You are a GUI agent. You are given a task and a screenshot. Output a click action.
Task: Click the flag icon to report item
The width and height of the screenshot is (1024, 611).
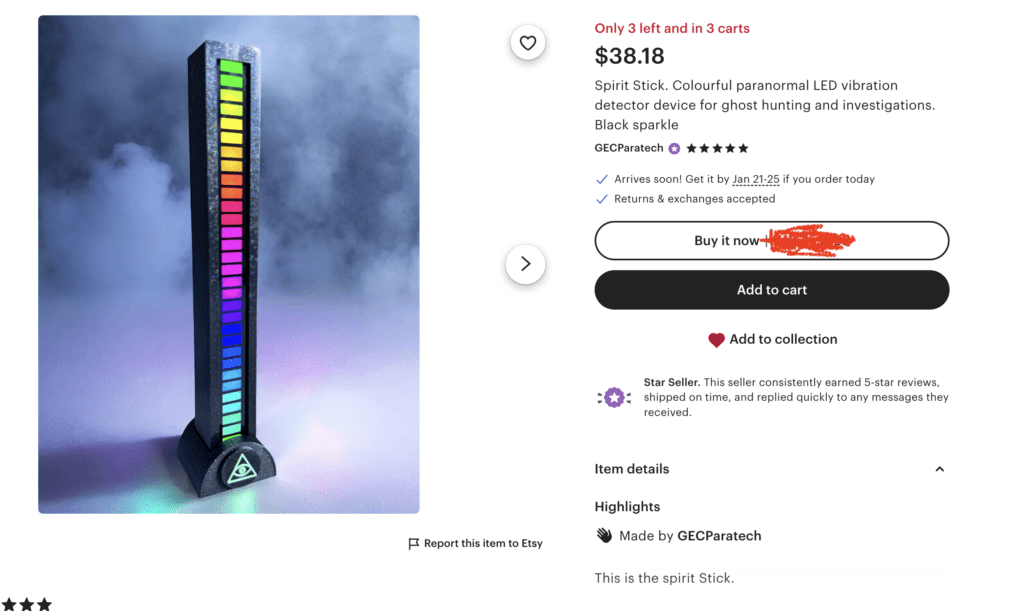click(x=414, y=544)
